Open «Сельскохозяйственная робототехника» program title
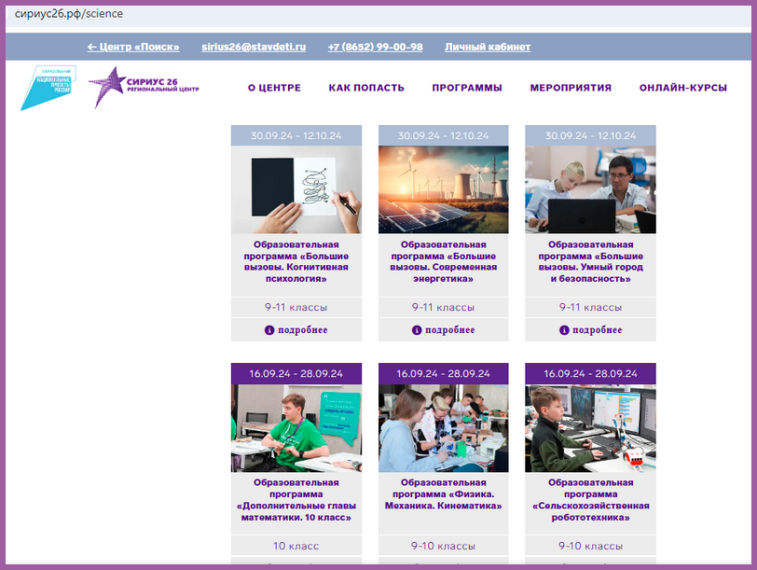The width and height of the screenshot is (757, 570). 590,500
